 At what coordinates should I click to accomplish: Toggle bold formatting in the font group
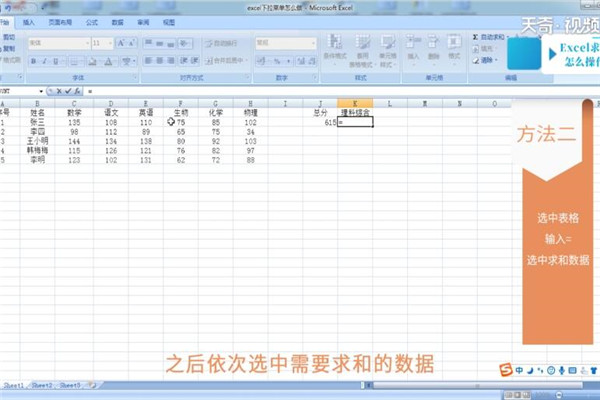coord(34,61)
